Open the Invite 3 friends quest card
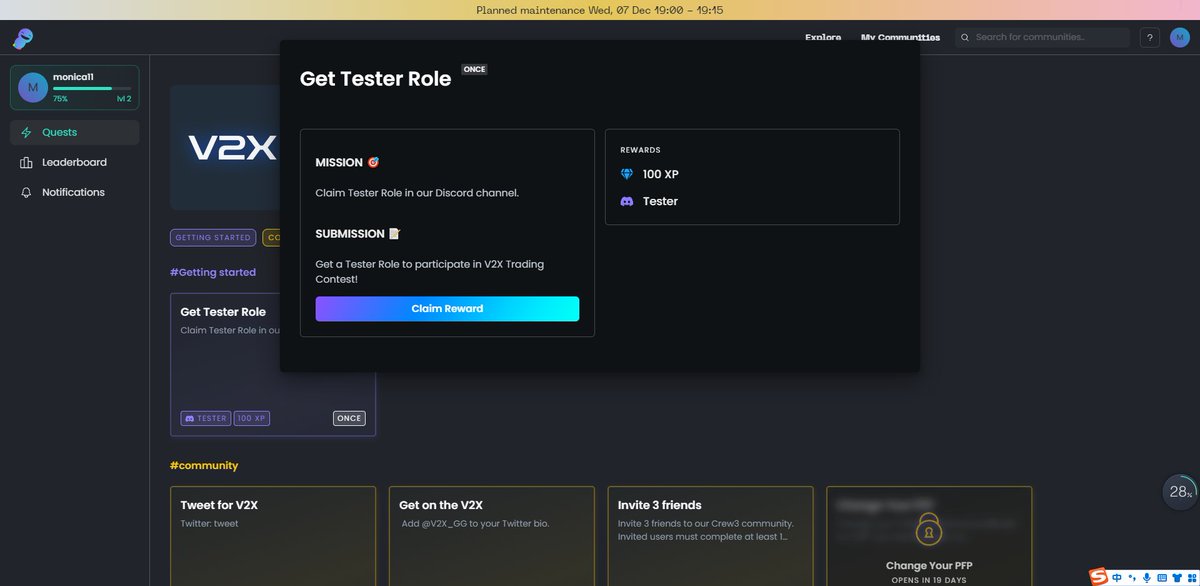Image resolution: width=1200 pixels, height=586 pixels. pyautogui.click(x=710, y=536)
